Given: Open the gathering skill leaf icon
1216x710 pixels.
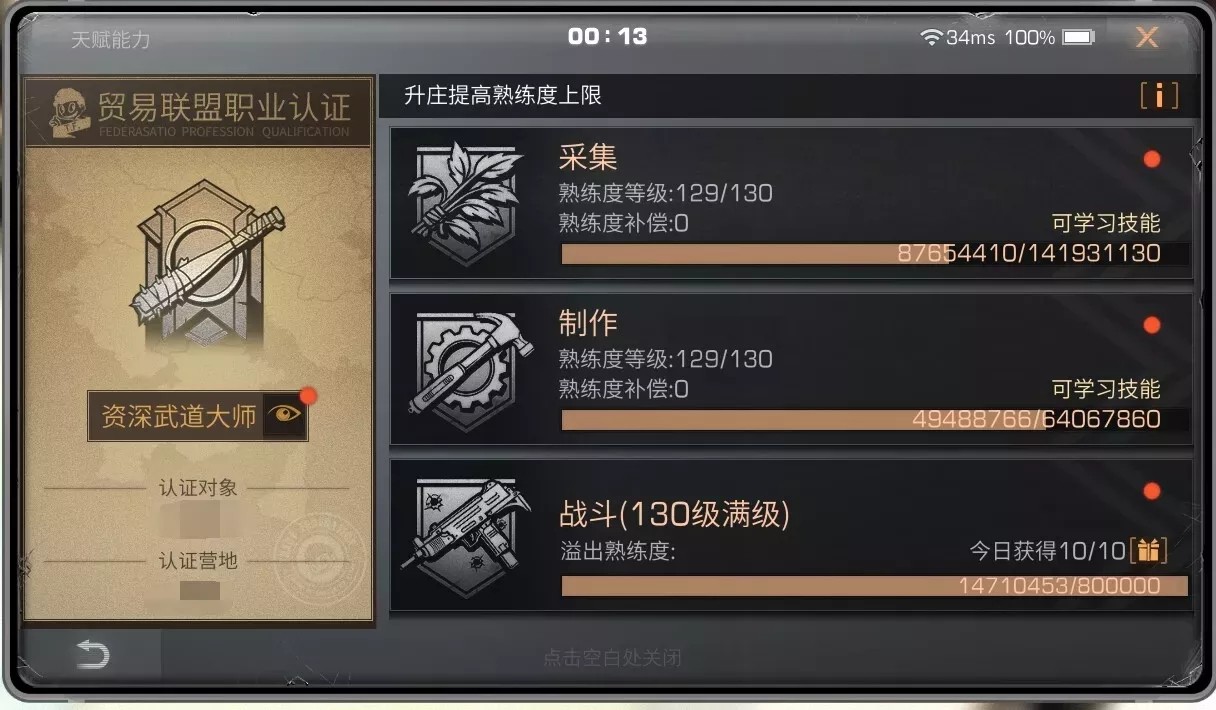Looking at the screenshot, I should (465, 202).
